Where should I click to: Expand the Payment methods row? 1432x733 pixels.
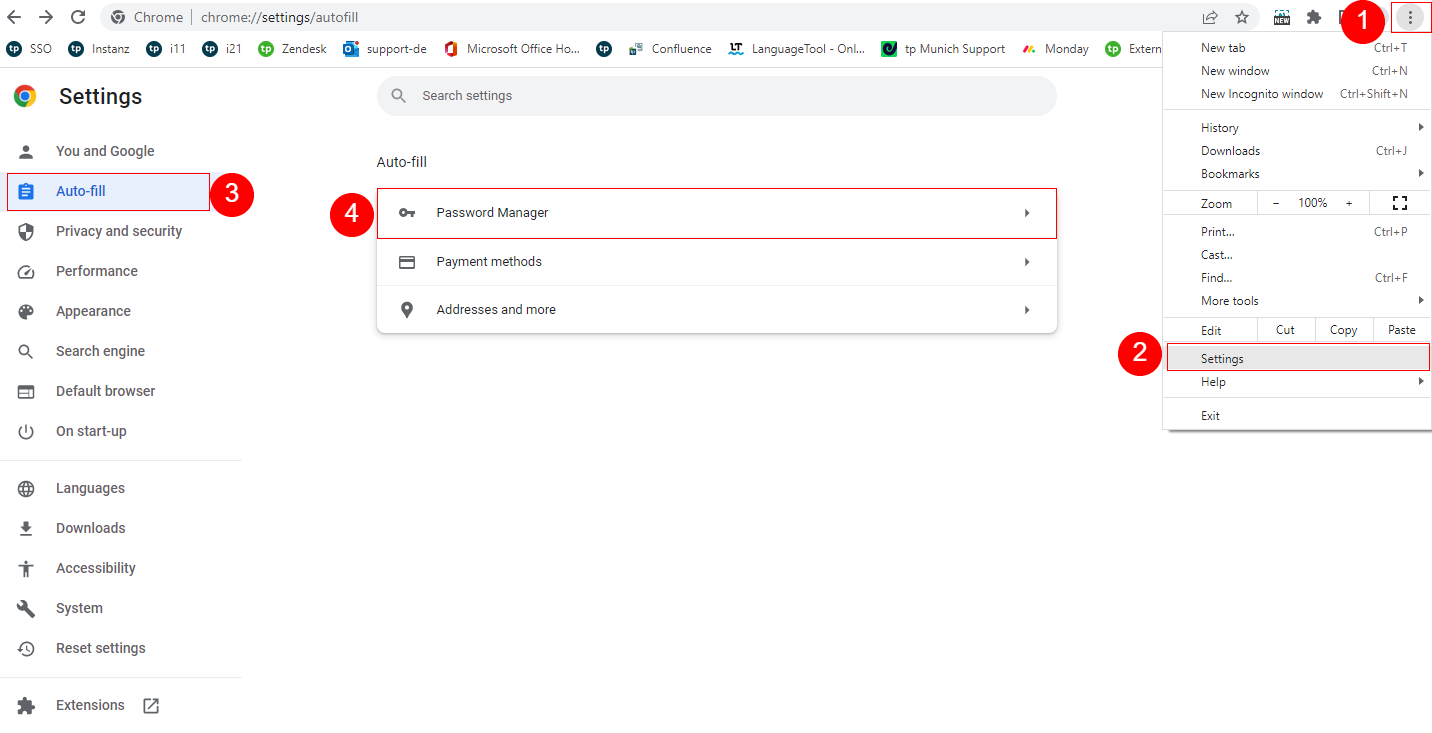click(x=716, y=262)
